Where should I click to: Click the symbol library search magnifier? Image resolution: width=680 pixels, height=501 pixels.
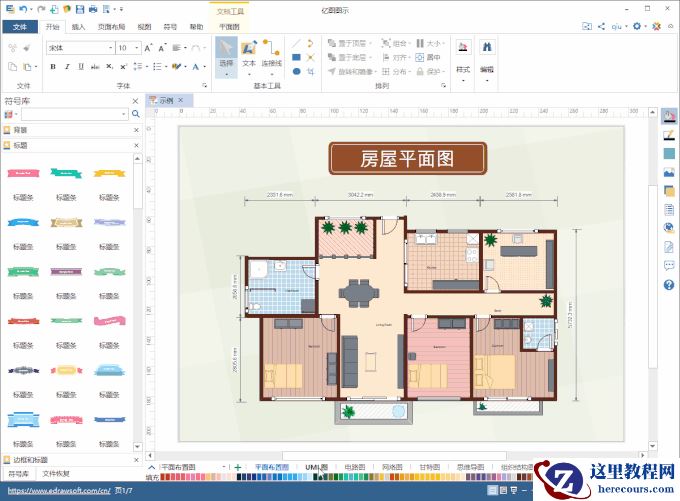pos(136,114)
